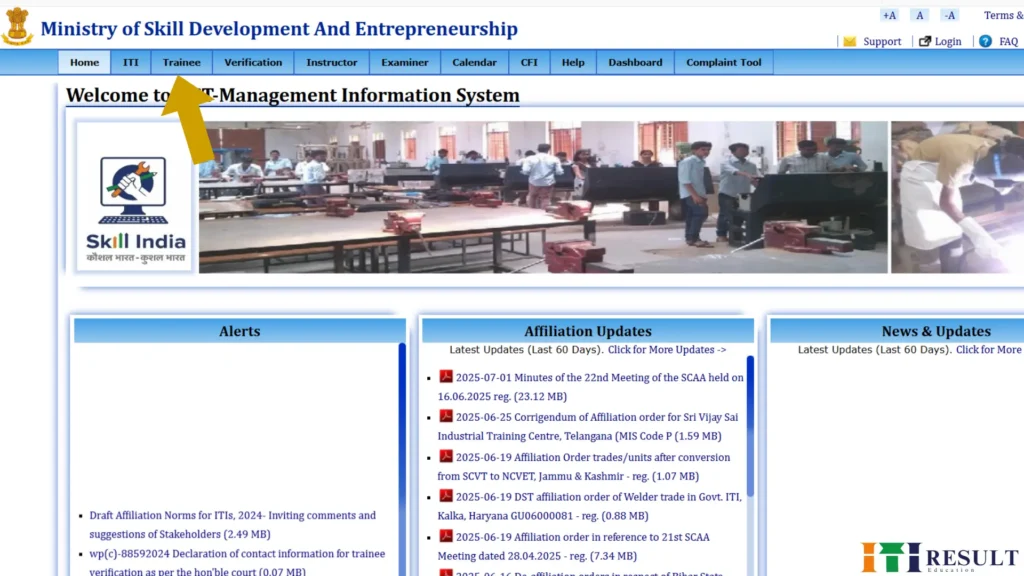Open the ITI menu
The height and width of the screenshot is (576, 1024).
click(x=131, y=63)
